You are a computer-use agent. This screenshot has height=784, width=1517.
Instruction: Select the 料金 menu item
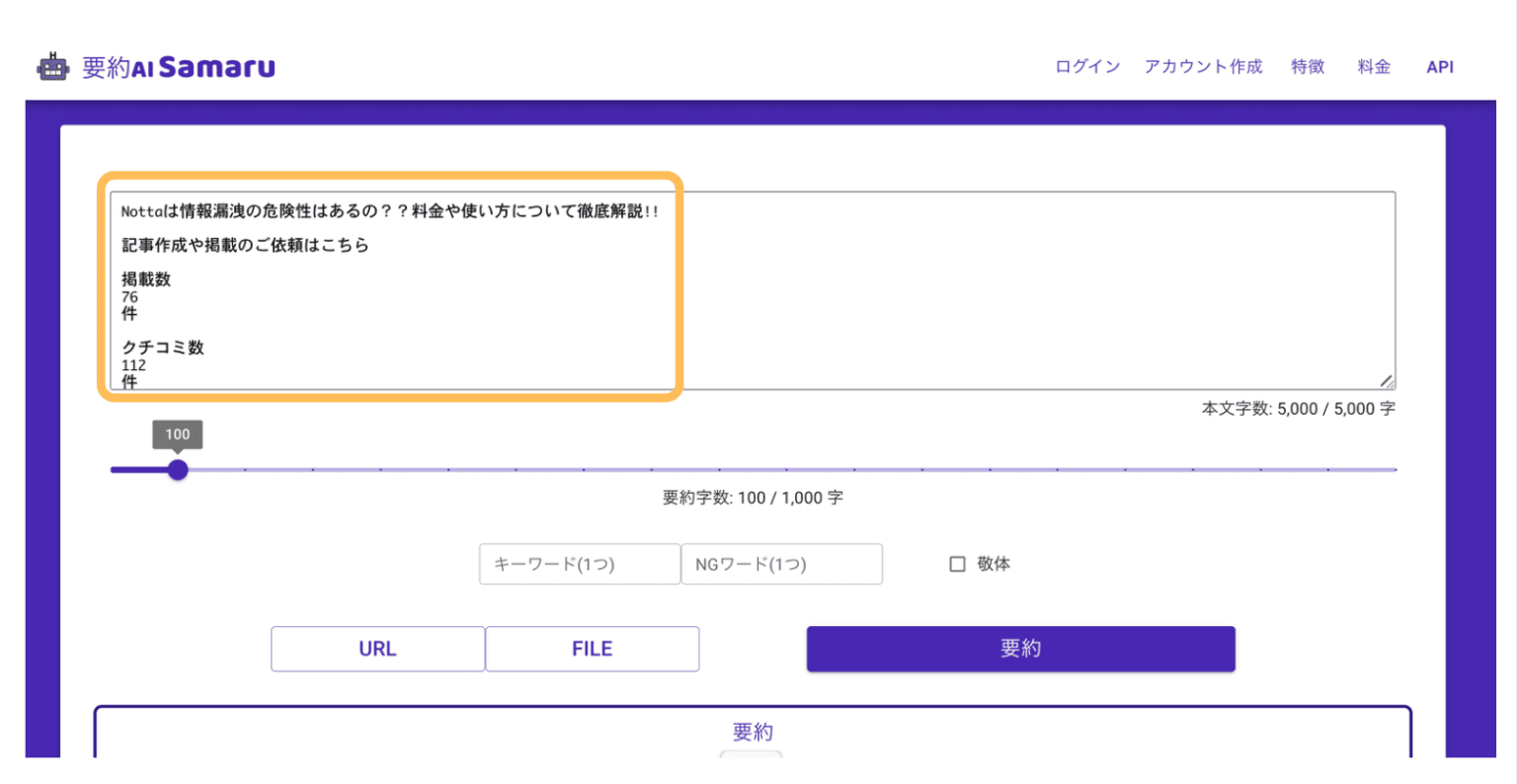(x=1374, y=66)
